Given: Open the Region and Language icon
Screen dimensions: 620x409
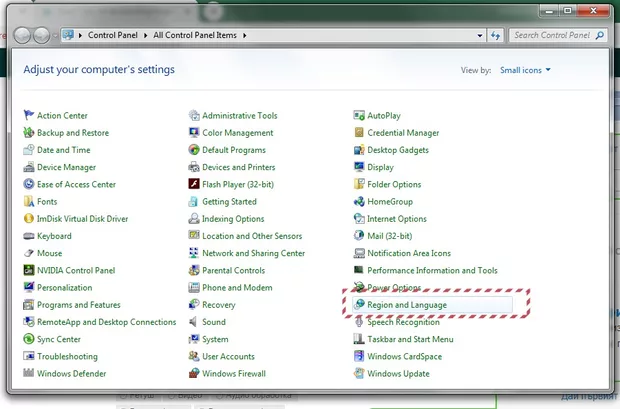Looking at the screenshot, I should tap(360, 305).
